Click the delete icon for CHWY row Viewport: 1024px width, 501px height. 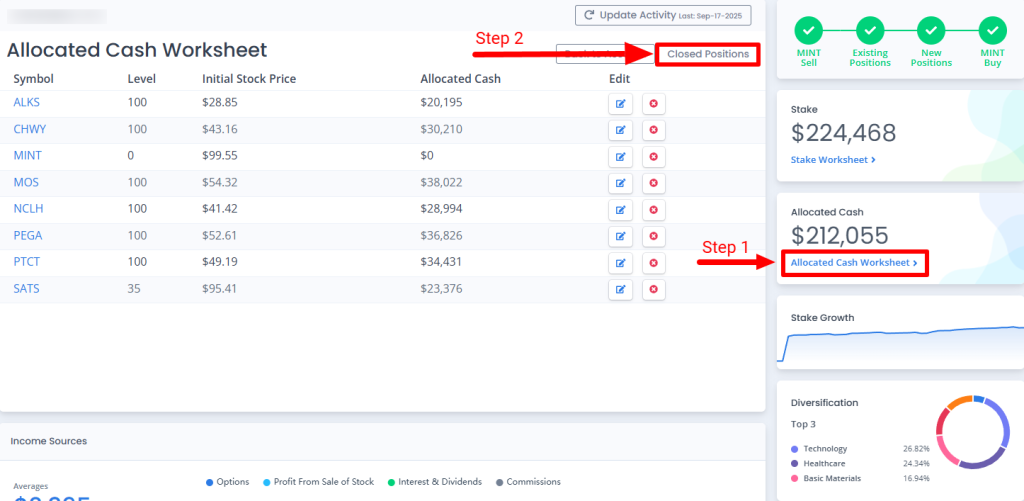tap(654, 130)
